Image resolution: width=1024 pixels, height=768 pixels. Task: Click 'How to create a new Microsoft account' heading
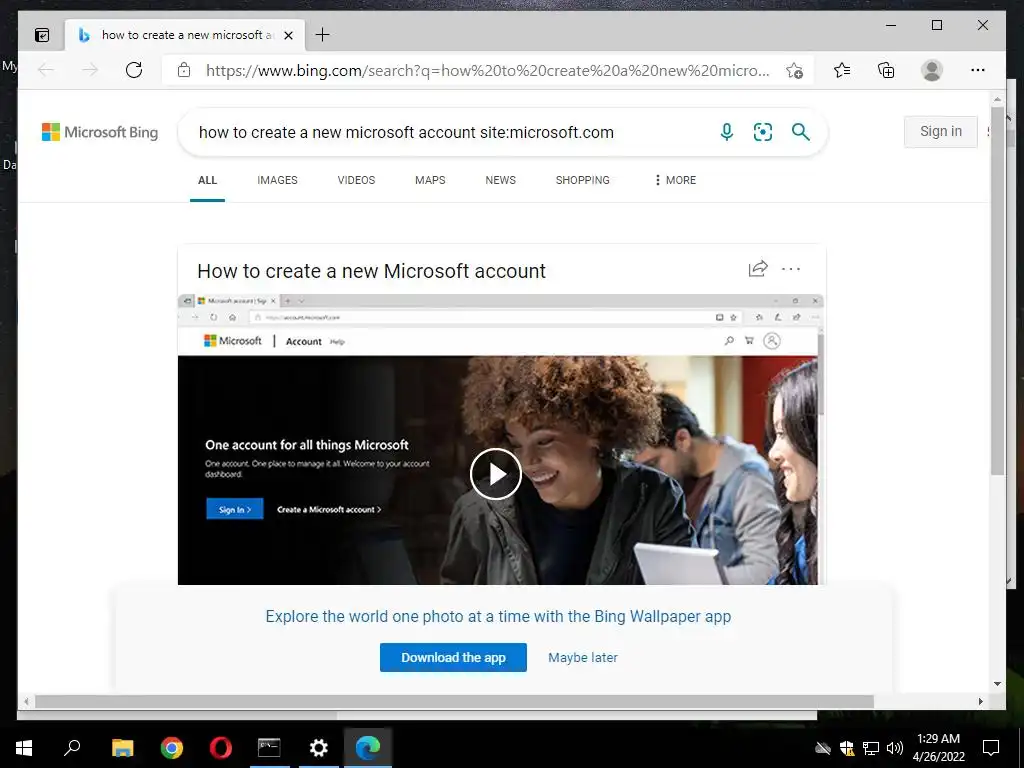click(x=371, y=271)
